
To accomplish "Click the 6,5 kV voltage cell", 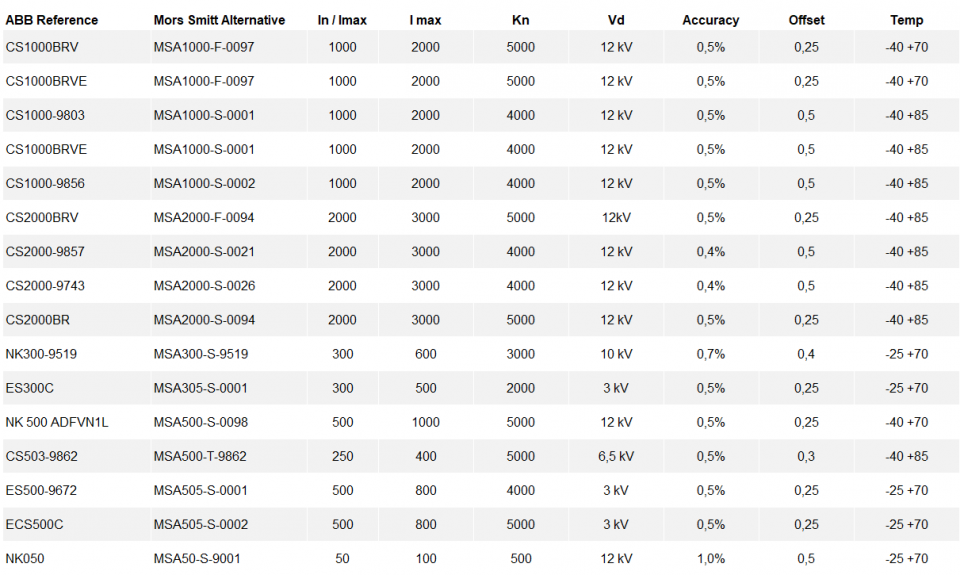I will click(616, 456).
